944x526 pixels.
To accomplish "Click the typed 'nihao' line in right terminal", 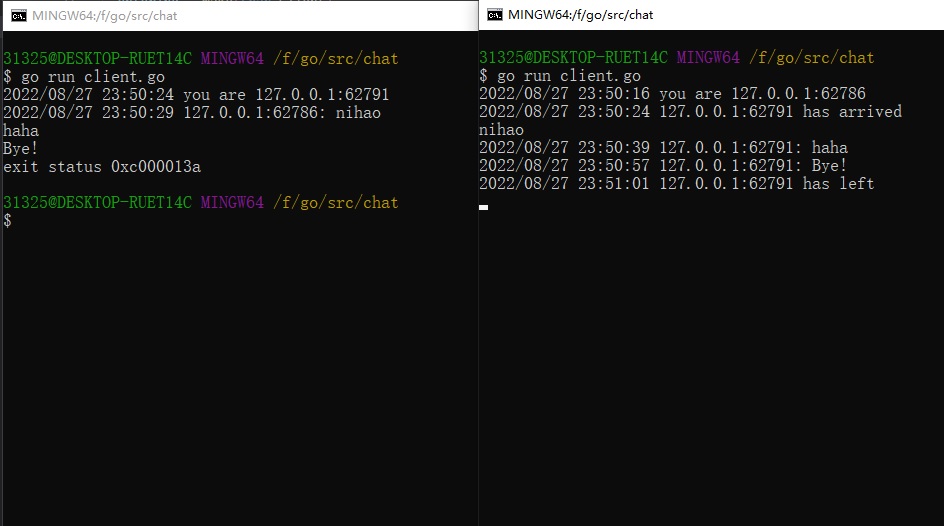I will point(502,129).
